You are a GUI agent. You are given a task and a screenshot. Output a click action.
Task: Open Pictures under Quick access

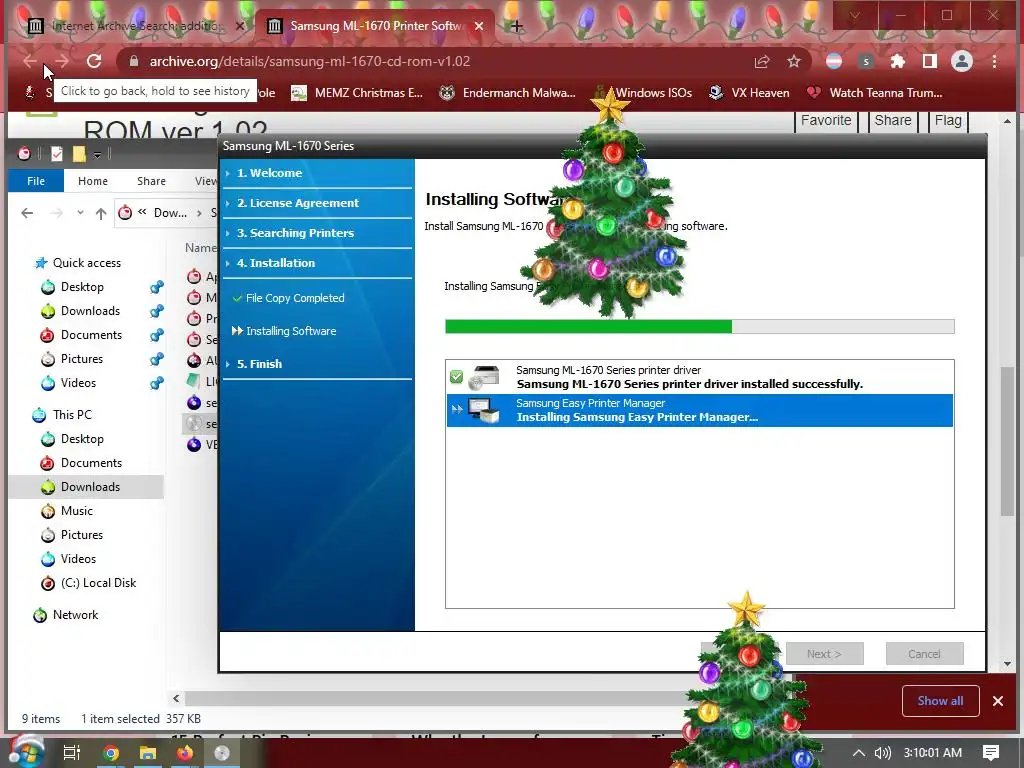pos(72,359)
